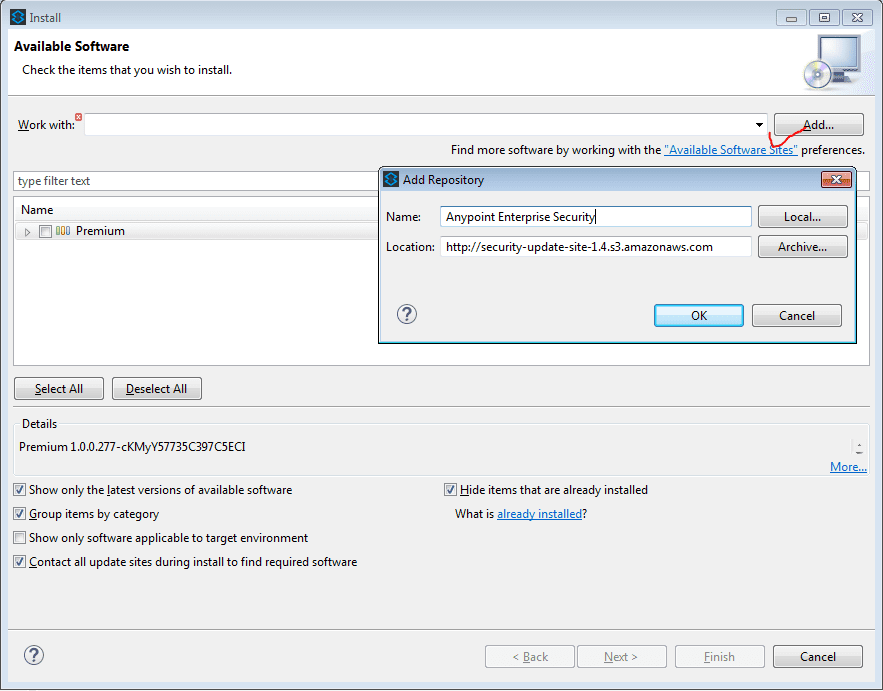Click the Local... button
The width and height of the screenshot is (883, 691).
click(802, 216)
